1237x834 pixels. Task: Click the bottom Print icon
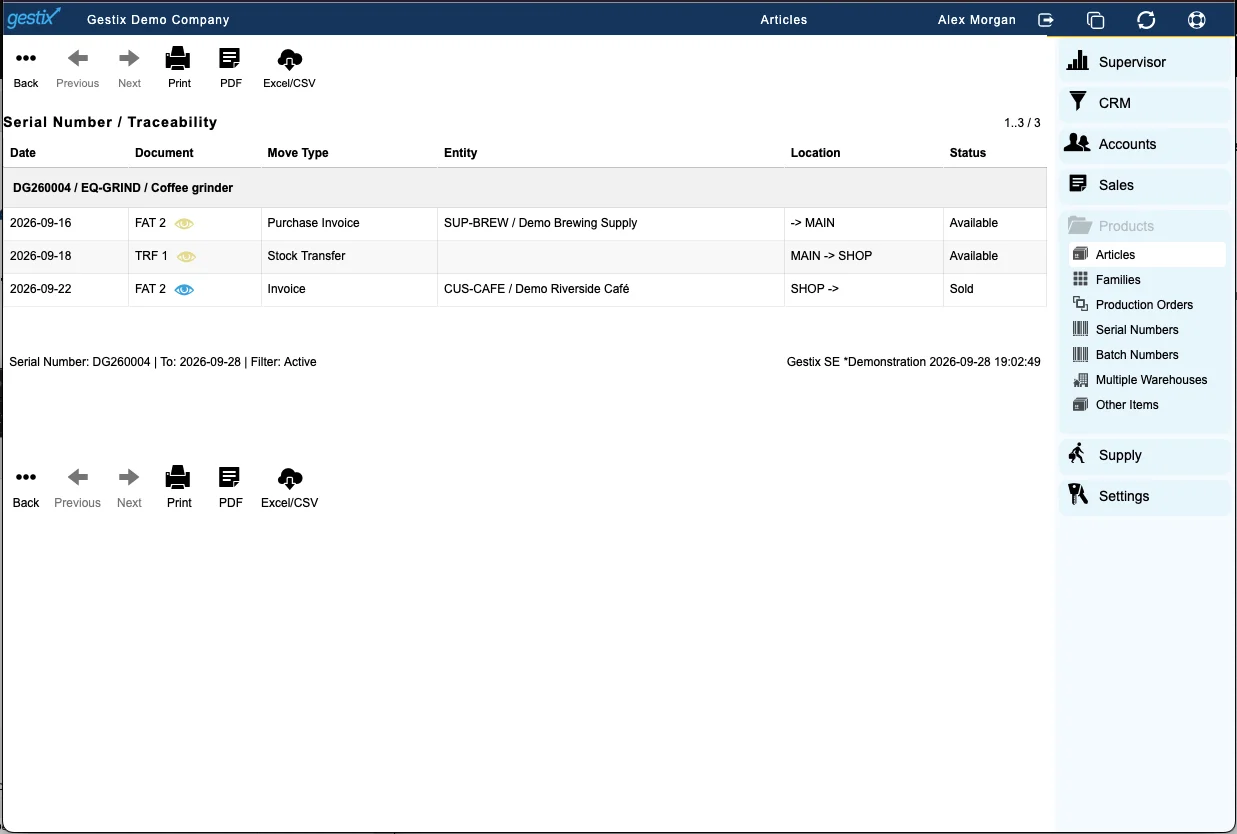(x=179, y=477)
